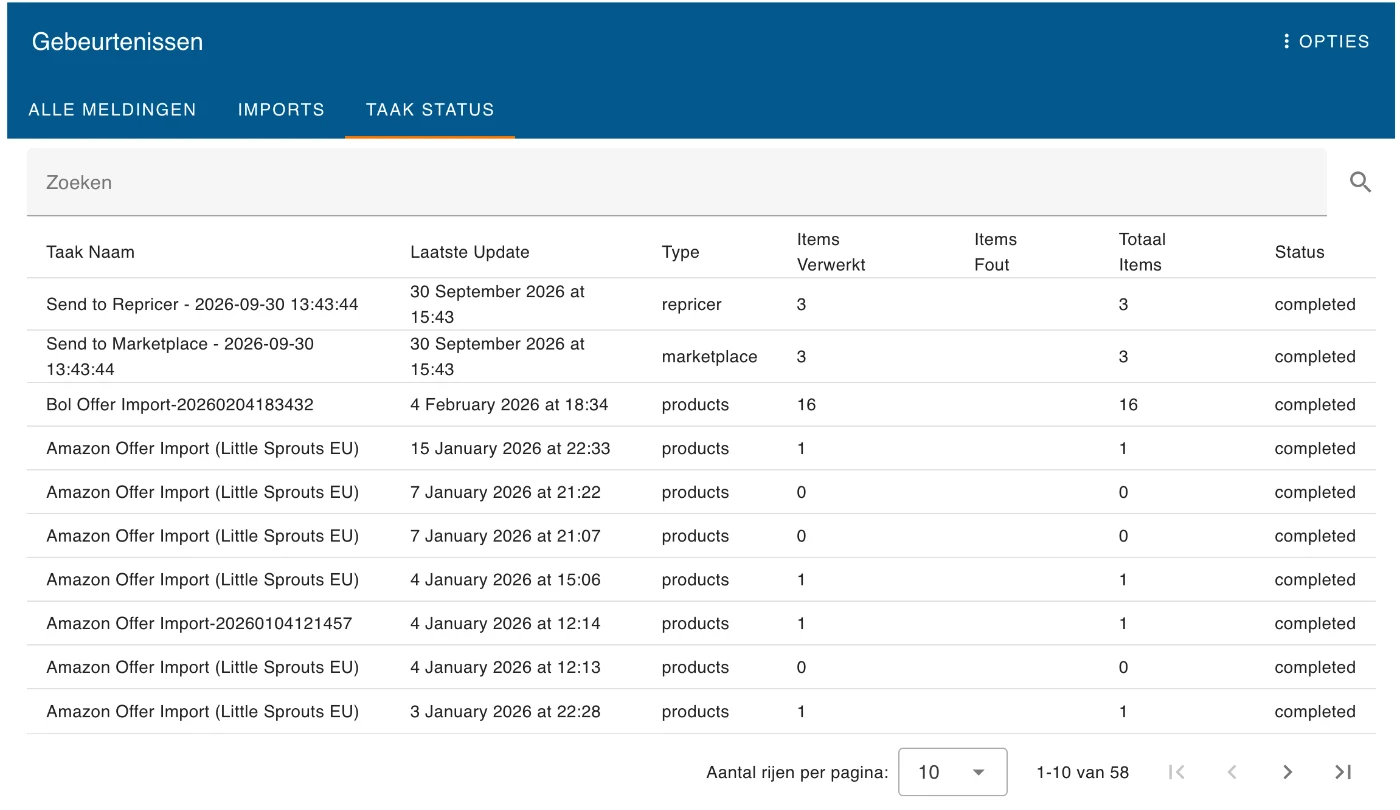Image resolution: width=1400 pixels, height=810 pixels.
Task: Click the 7 January 2026 at 21:22 date
Action: click(505, 492)
